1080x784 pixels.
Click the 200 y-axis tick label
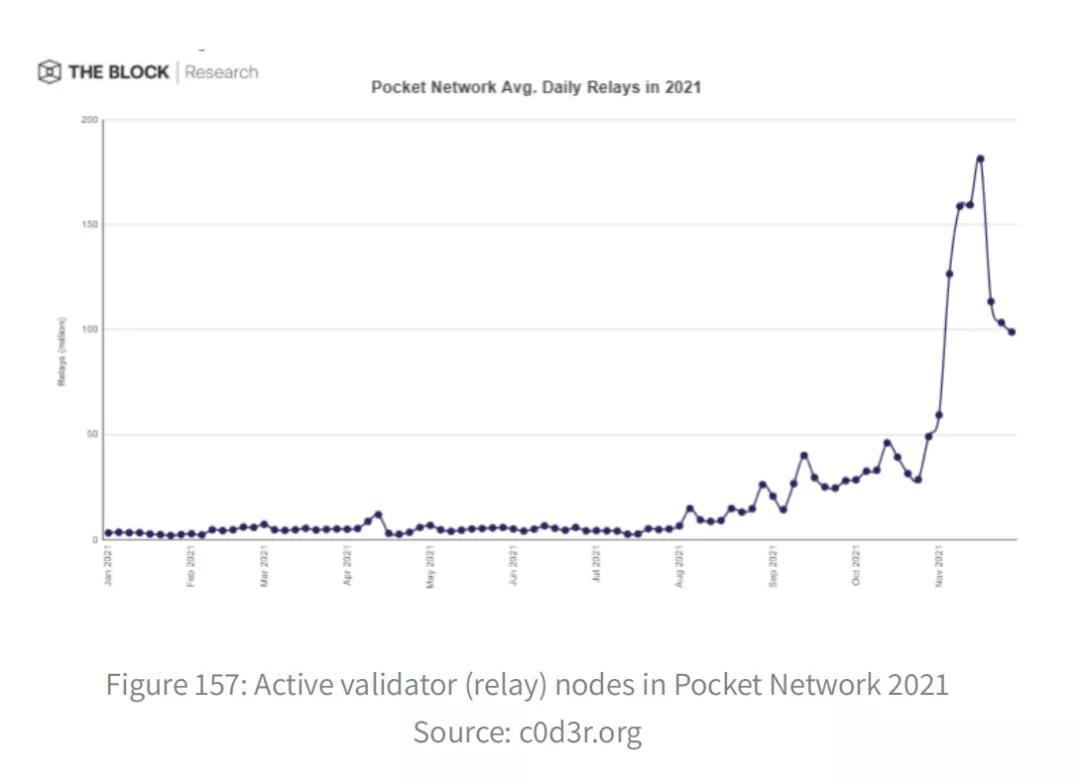90,120
